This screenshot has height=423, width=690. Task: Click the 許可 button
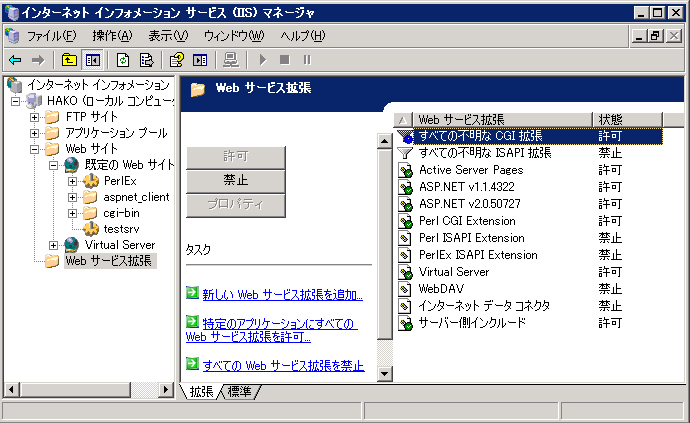pyautogui.click(x=236, y=156)
